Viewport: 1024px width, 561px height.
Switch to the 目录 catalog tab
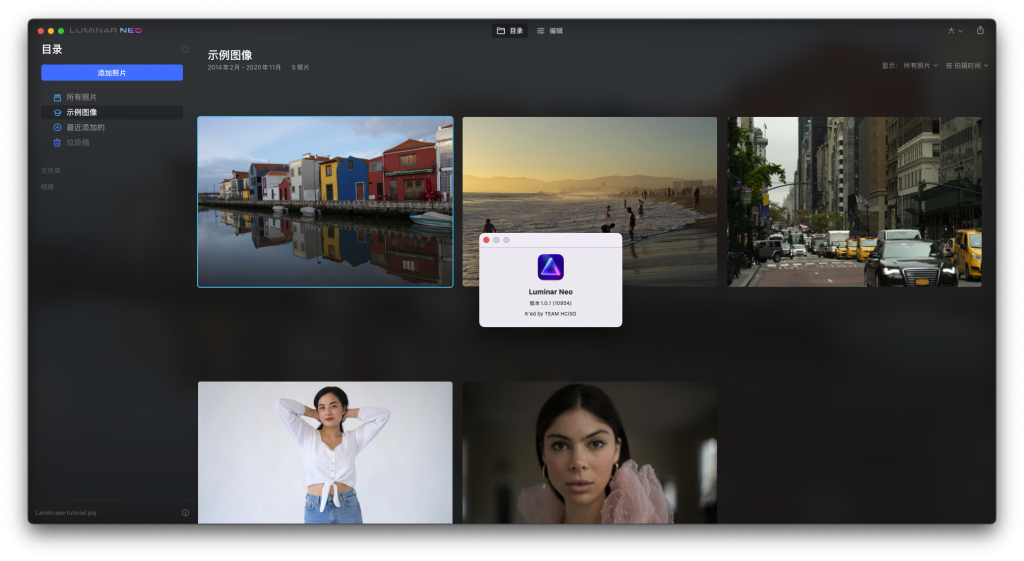[x=510, y=31]
